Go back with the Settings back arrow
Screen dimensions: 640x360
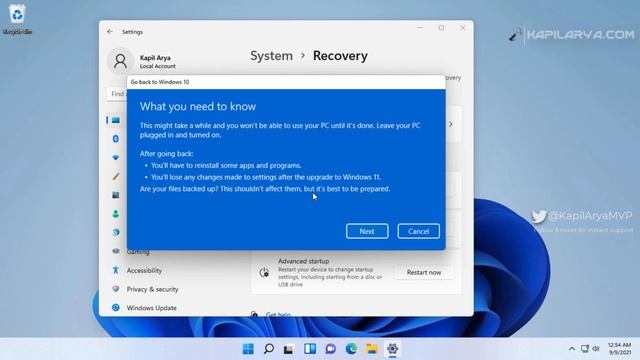point(110,31)
